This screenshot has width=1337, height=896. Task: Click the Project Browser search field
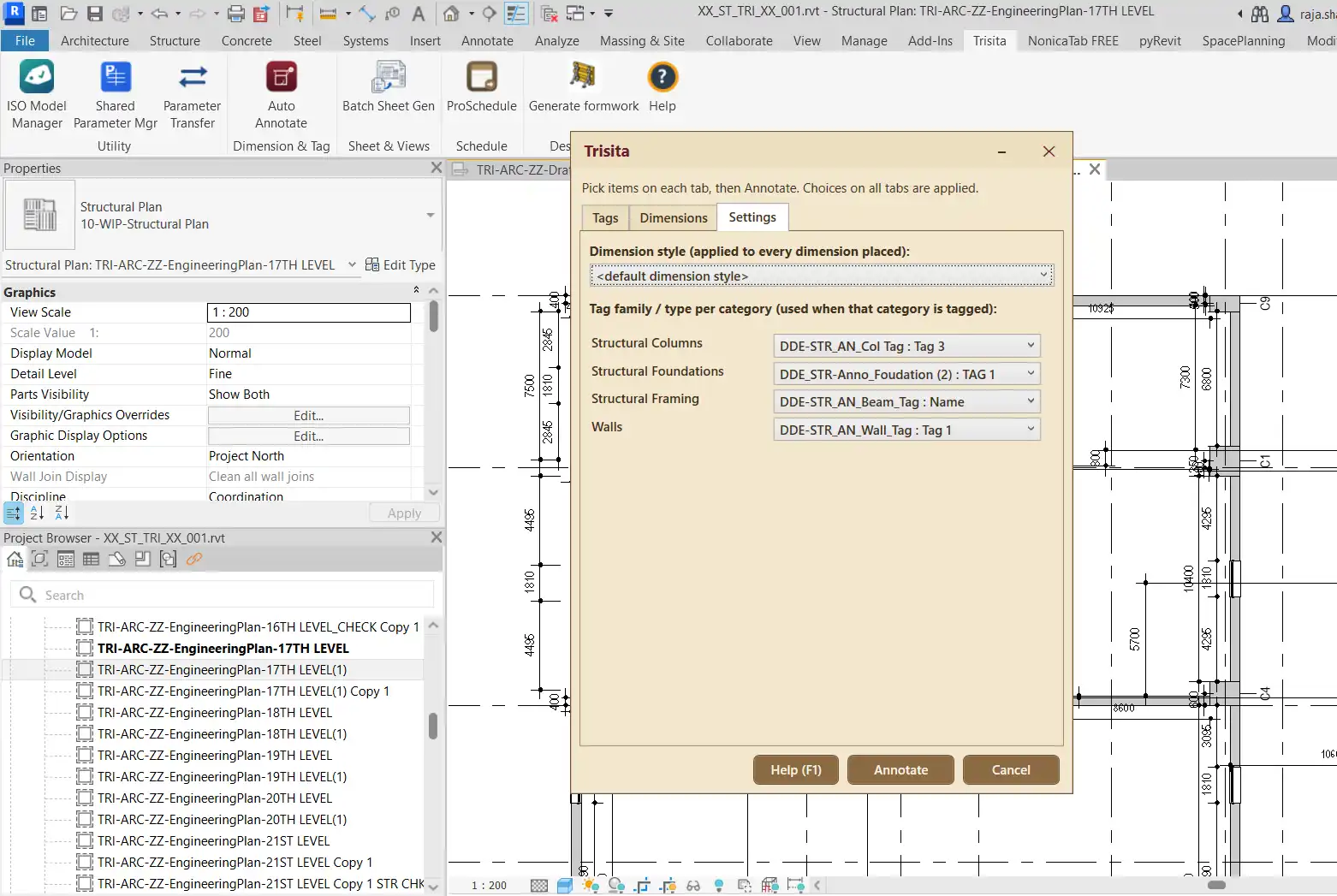[223, 595]
